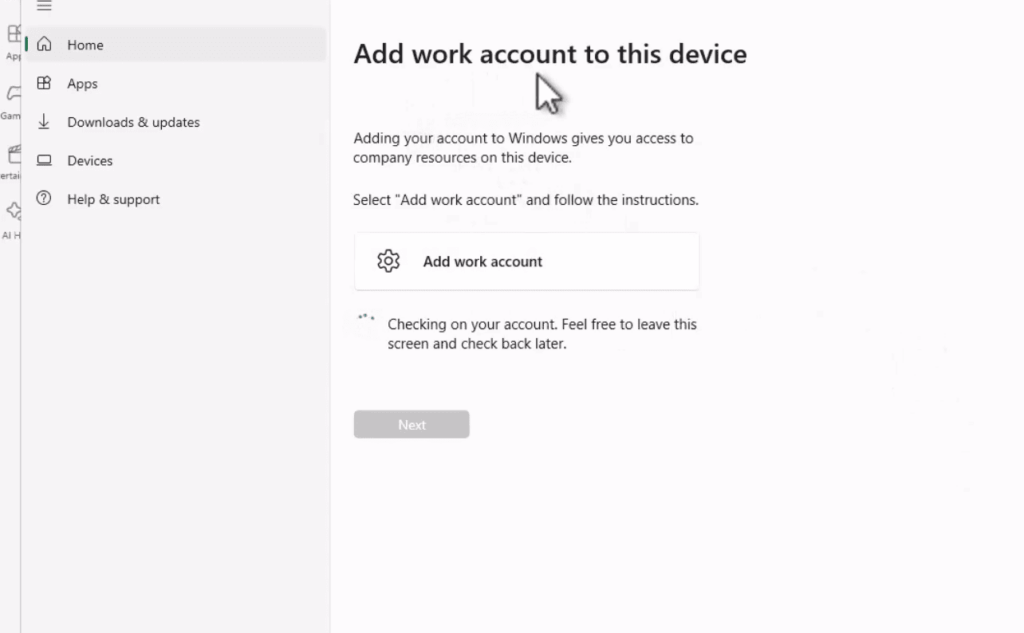Click the Apps grid icon in sidebar
This screenshot has width=1024, height=633.
click(45, 83)
